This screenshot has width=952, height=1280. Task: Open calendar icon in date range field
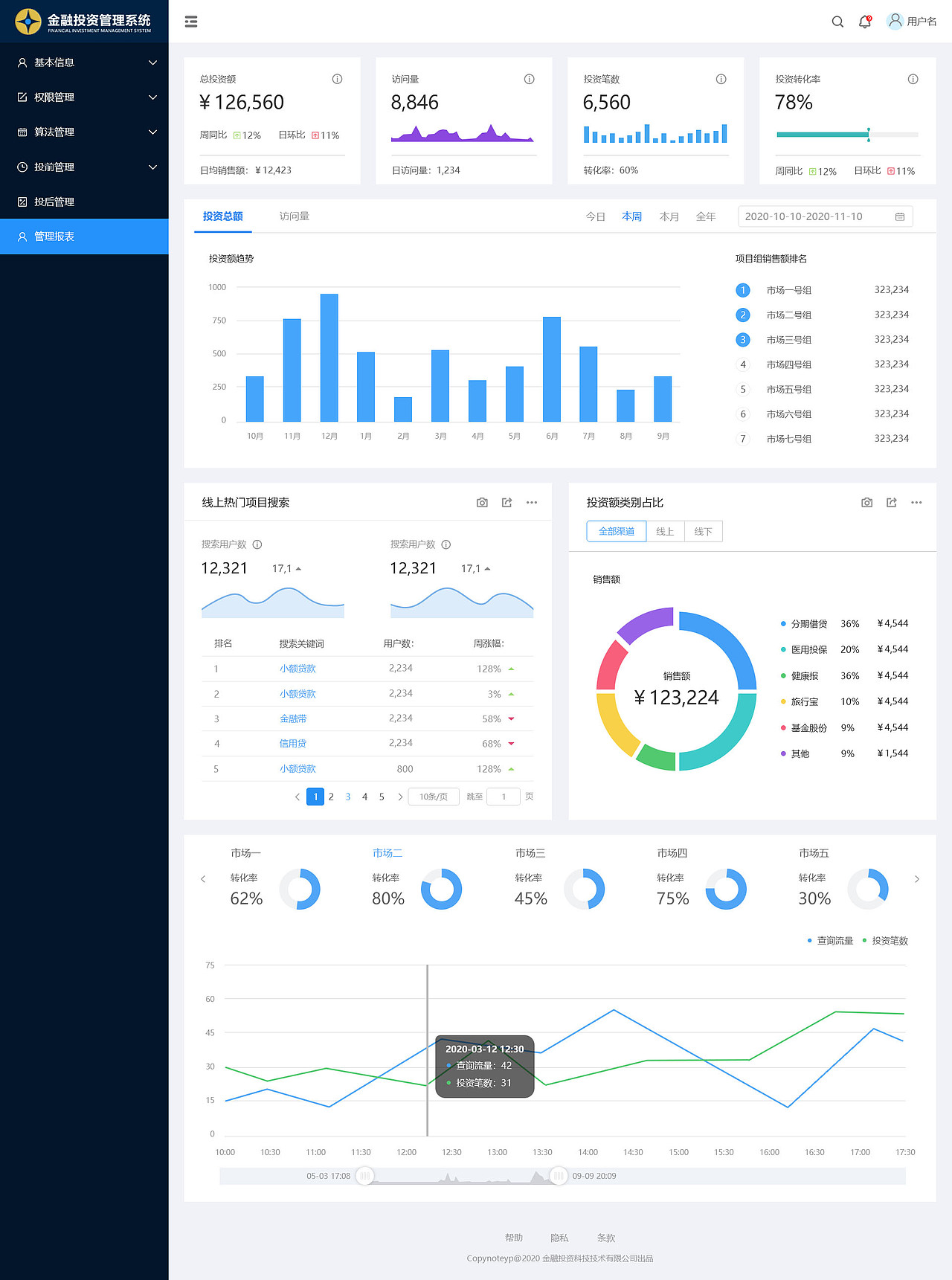pos(900,216)
